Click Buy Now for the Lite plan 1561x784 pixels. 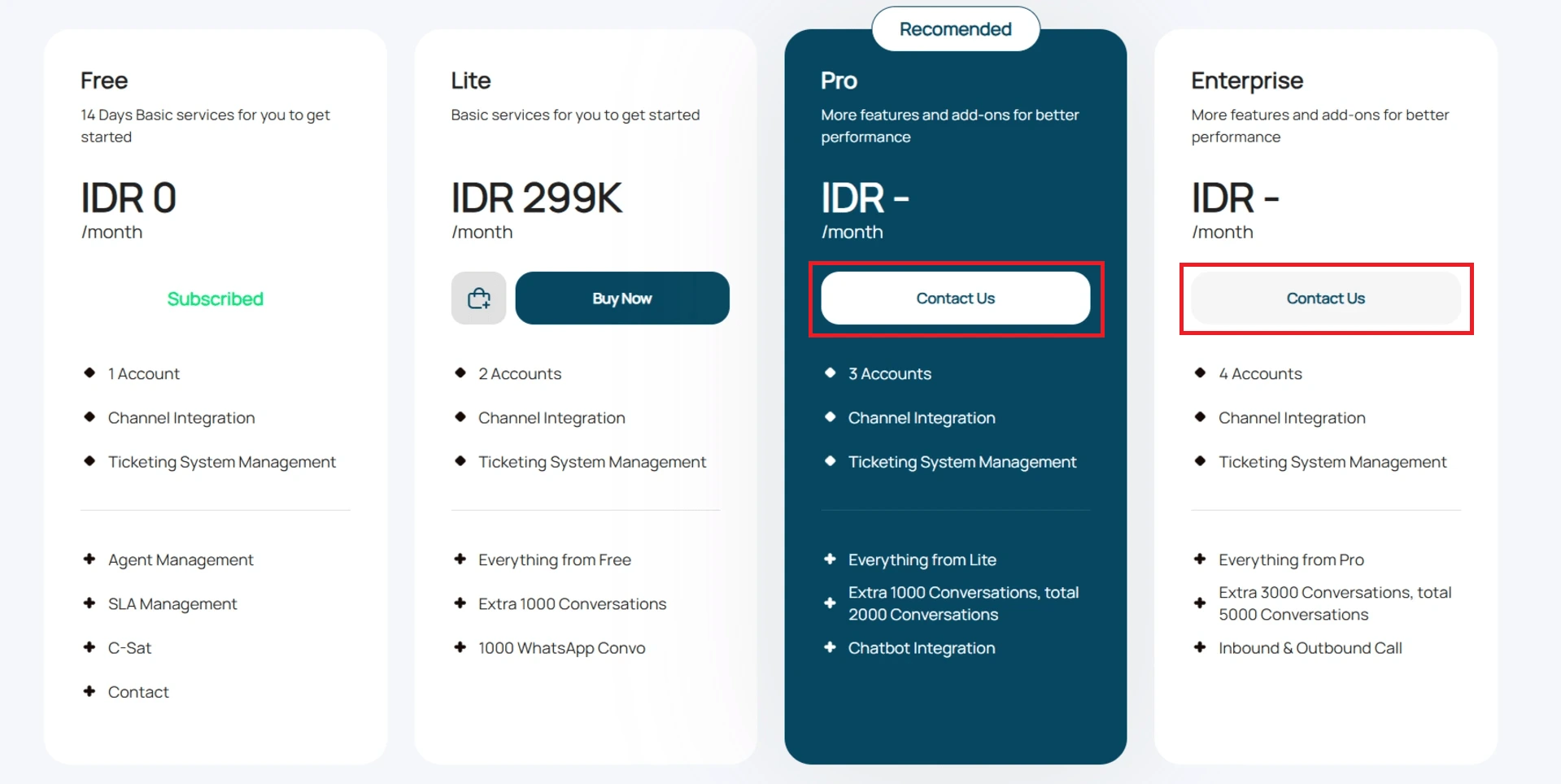[x=622, y=298]
